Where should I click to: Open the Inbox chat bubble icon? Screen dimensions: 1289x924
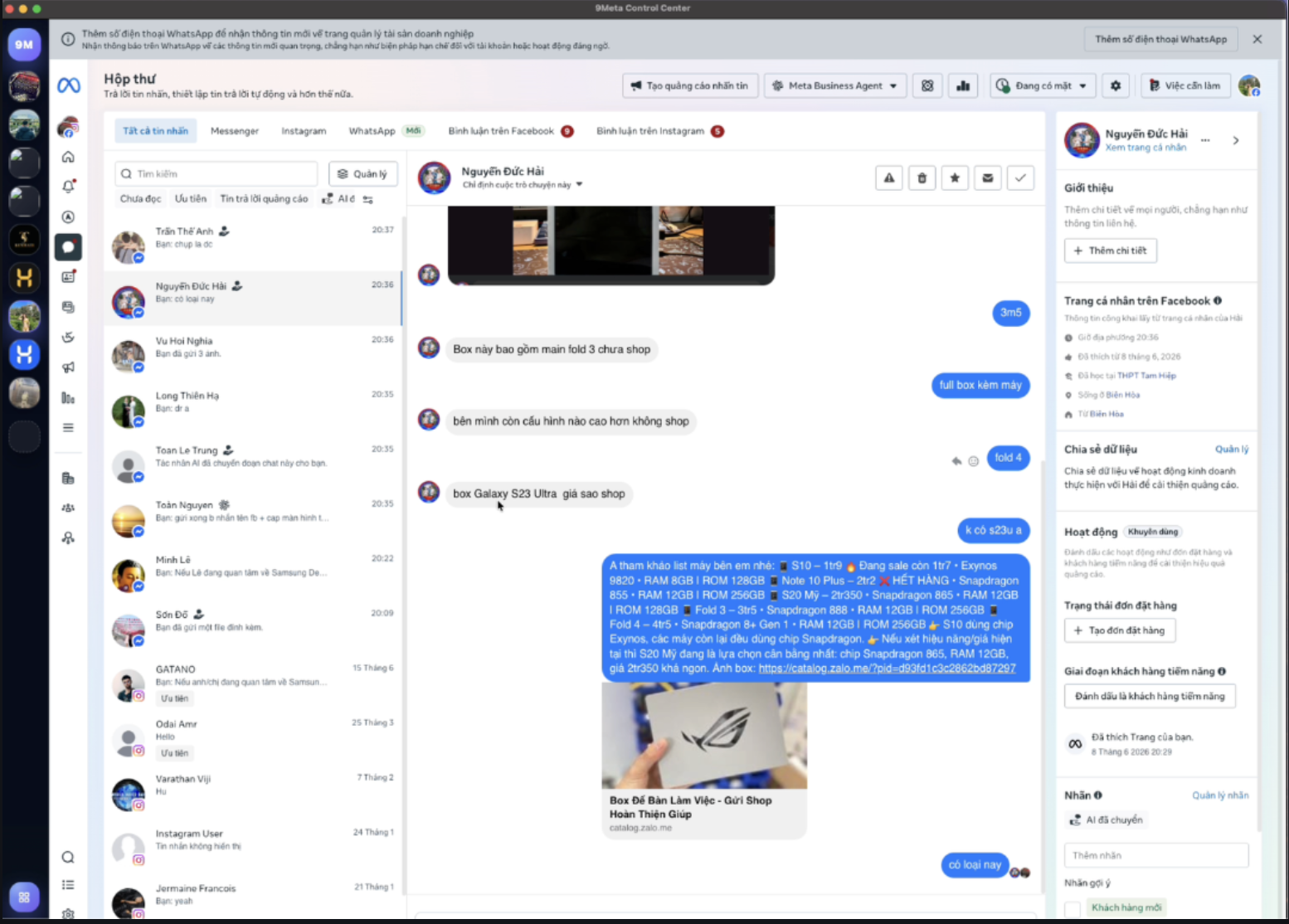(x=68, y=247)
